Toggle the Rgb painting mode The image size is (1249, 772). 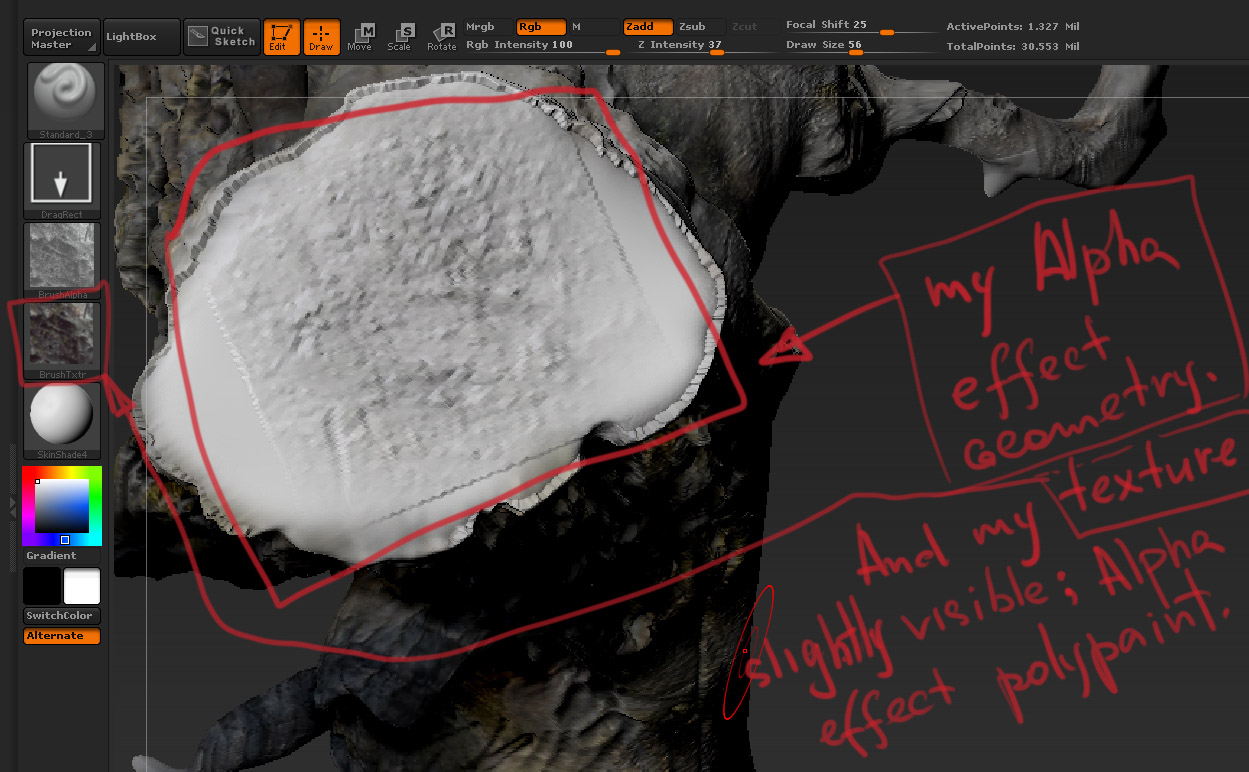pos(541,27)
